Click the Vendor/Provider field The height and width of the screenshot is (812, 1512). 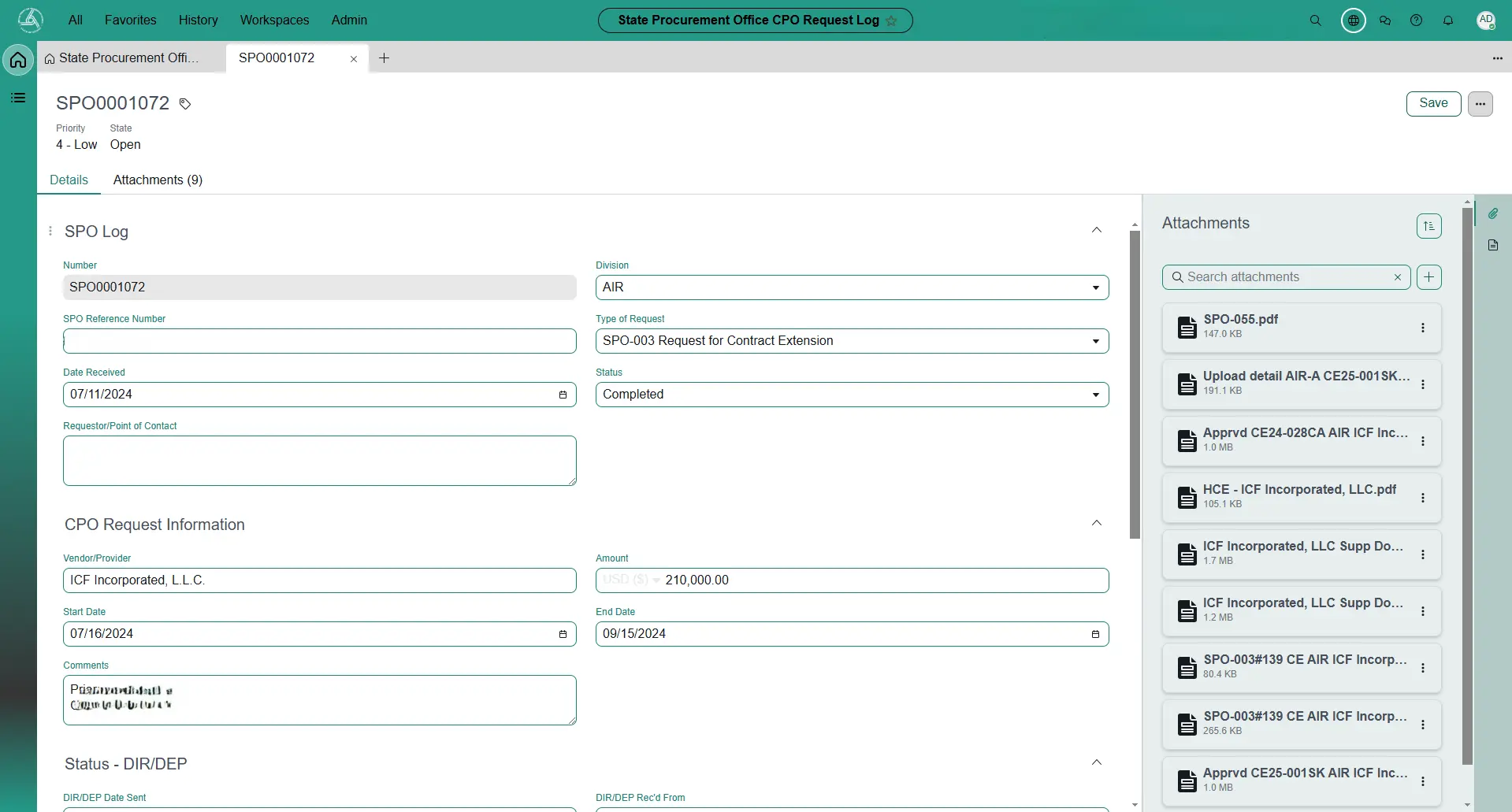pyautogui.click(x=320, y=580)
